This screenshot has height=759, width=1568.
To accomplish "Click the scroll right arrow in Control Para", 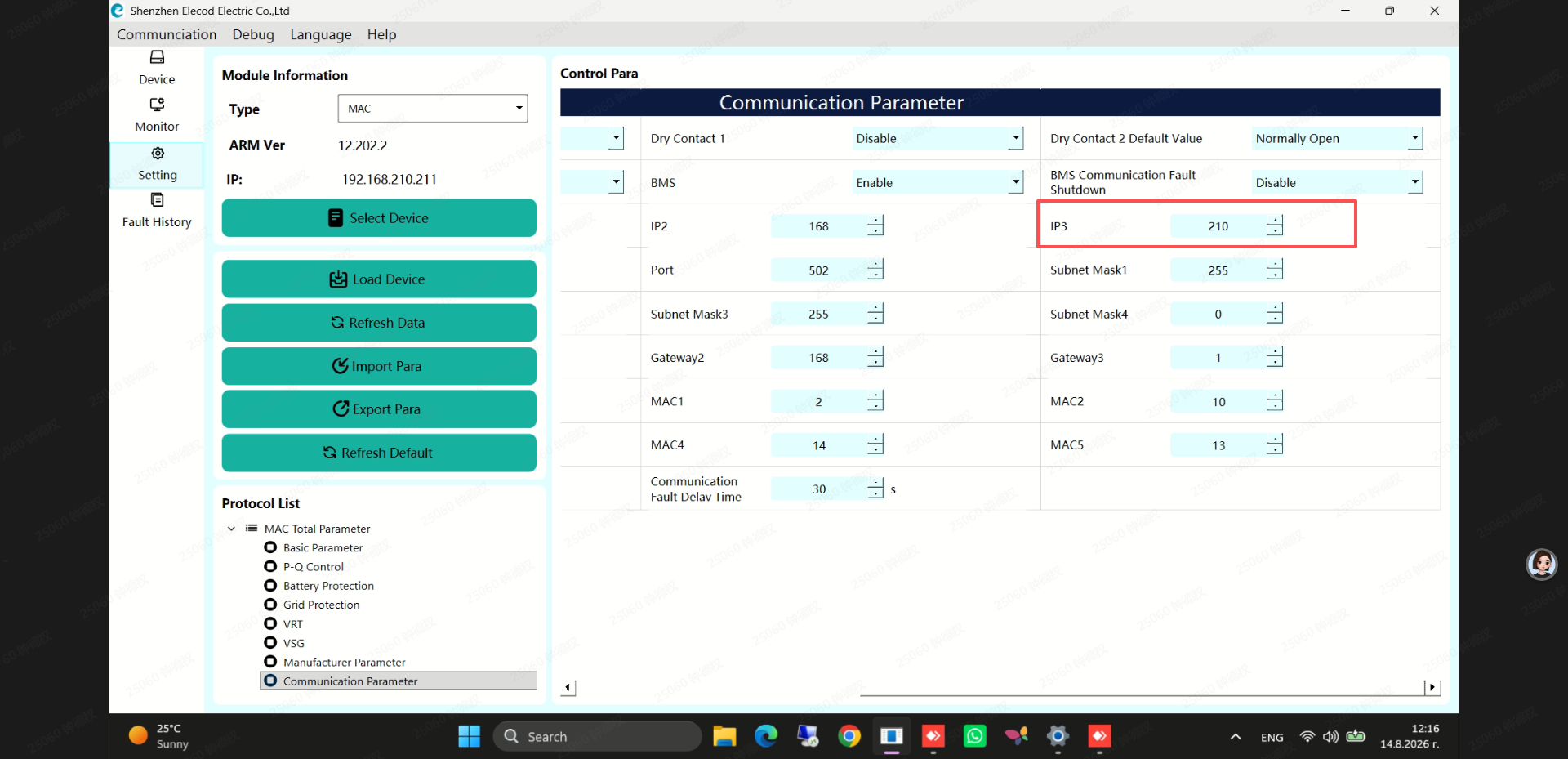I will (1432, 688).
